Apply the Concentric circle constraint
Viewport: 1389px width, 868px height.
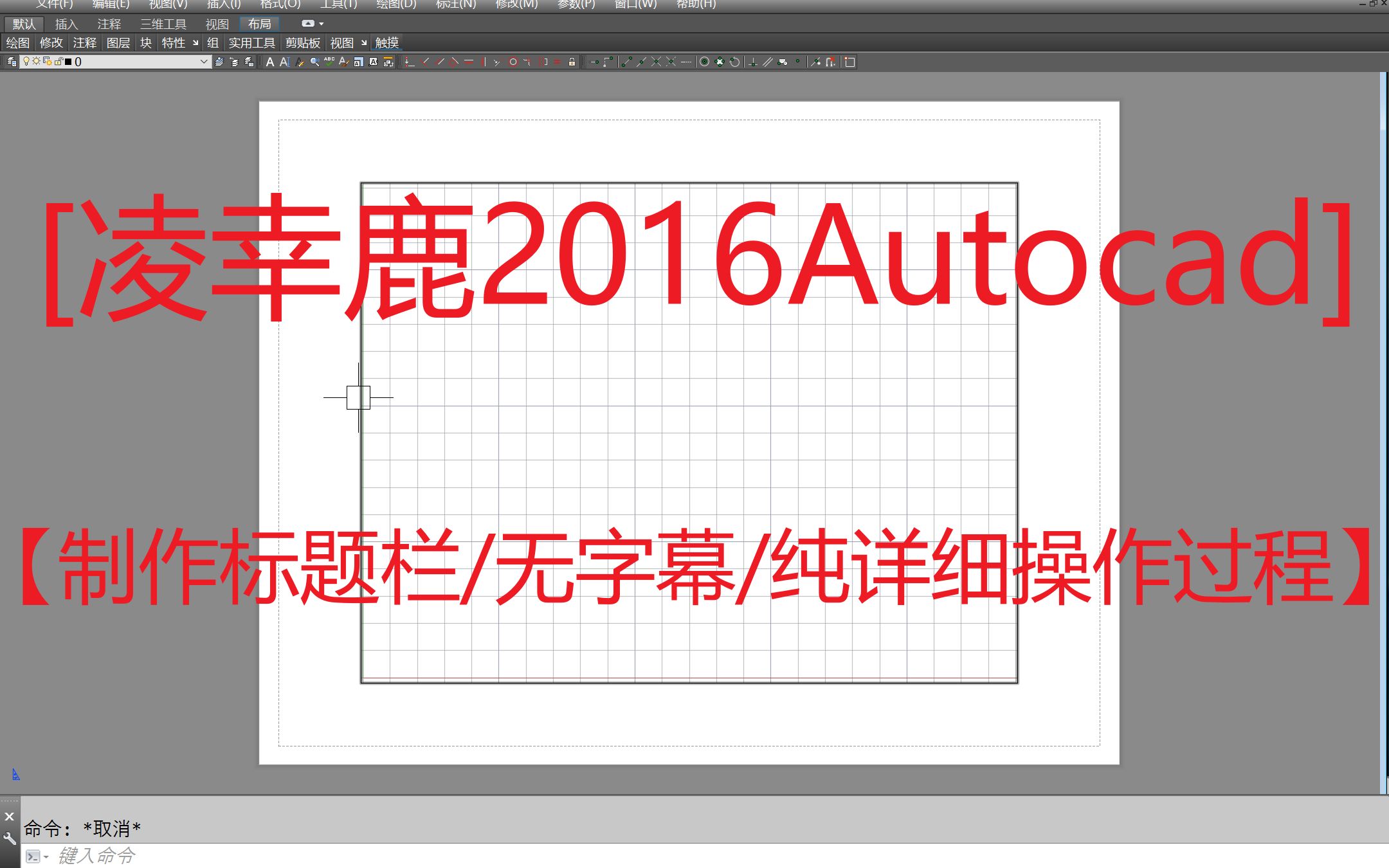pyautogui.click(x=513, y=62)
